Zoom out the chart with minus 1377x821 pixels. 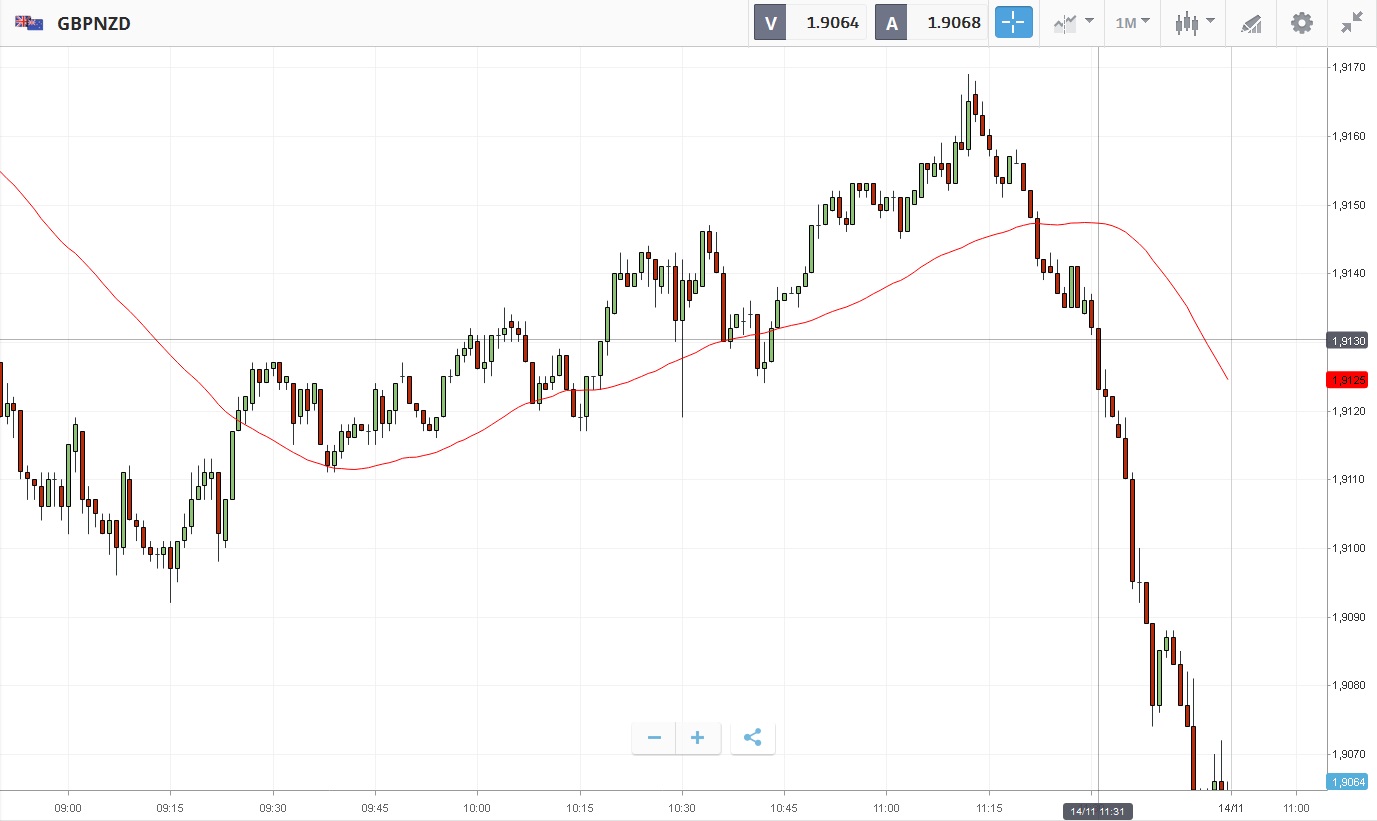point(654,738)
